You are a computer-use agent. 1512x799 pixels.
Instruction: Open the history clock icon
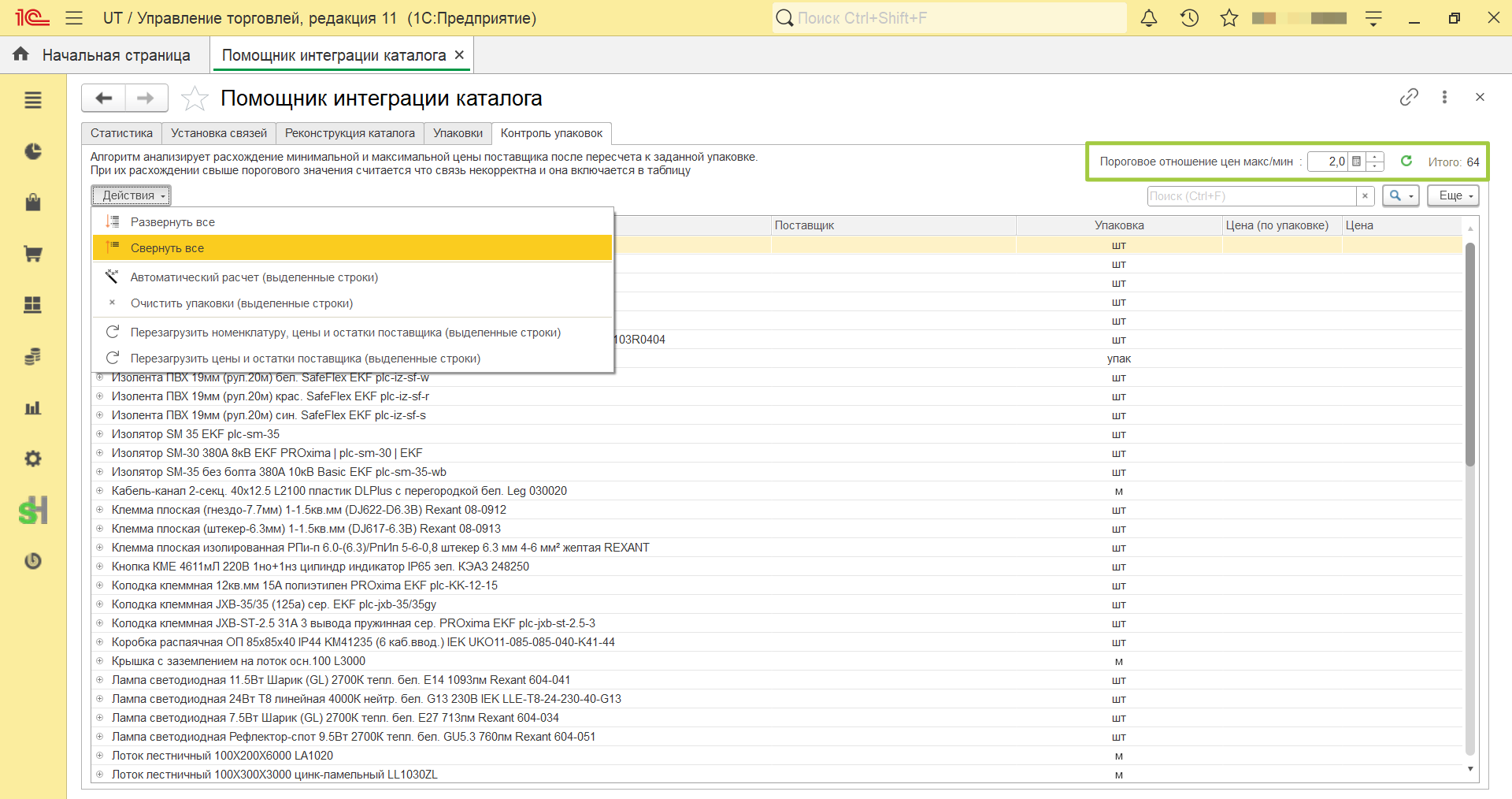pos(1189,18)
